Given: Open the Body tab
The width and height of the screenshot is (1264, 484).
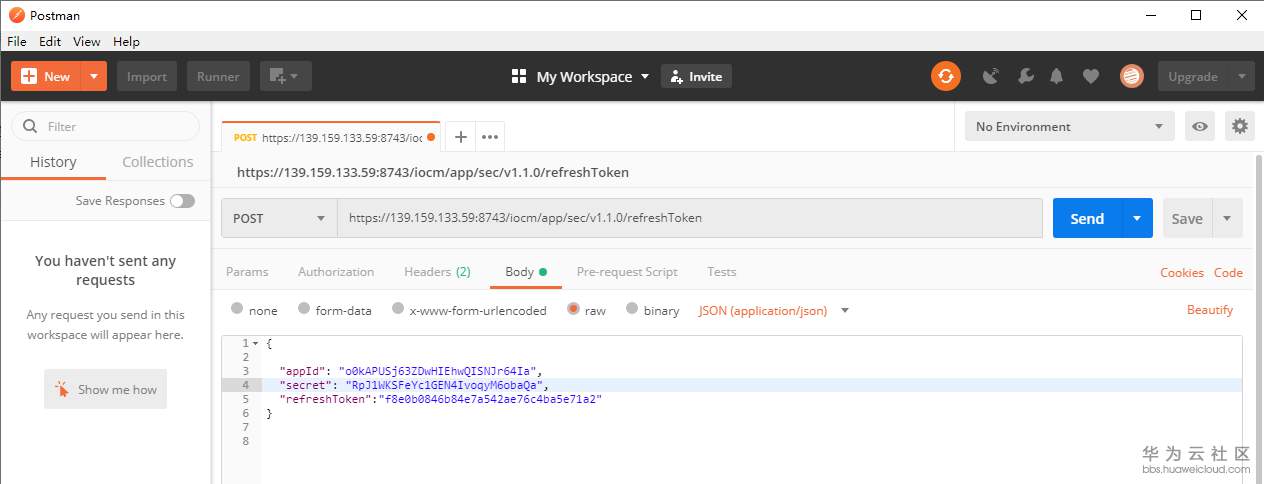Looking at the screenshot, I should (526, 272).
